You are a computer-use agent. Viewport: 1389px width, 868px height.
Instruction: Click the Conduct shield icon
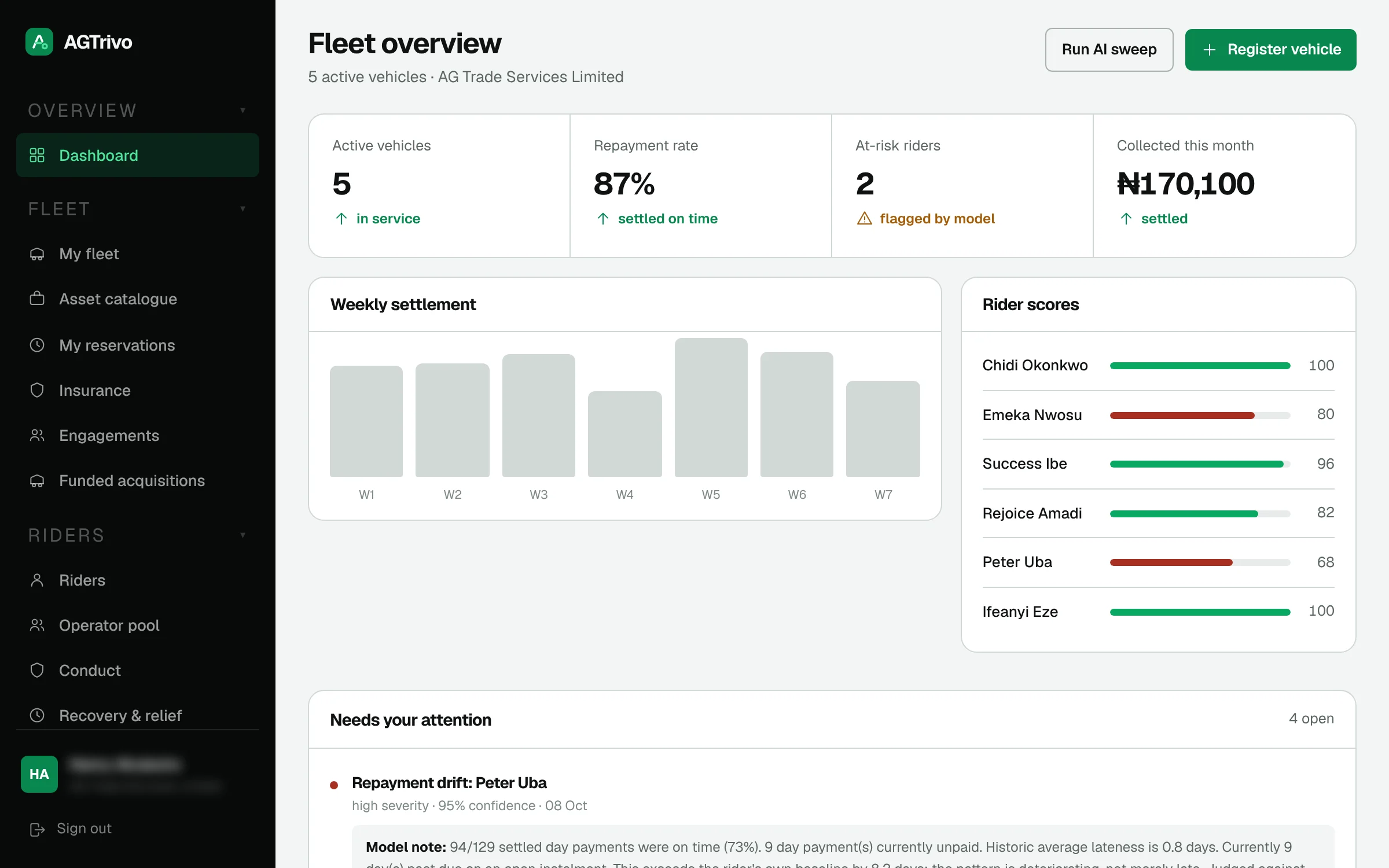37,671
